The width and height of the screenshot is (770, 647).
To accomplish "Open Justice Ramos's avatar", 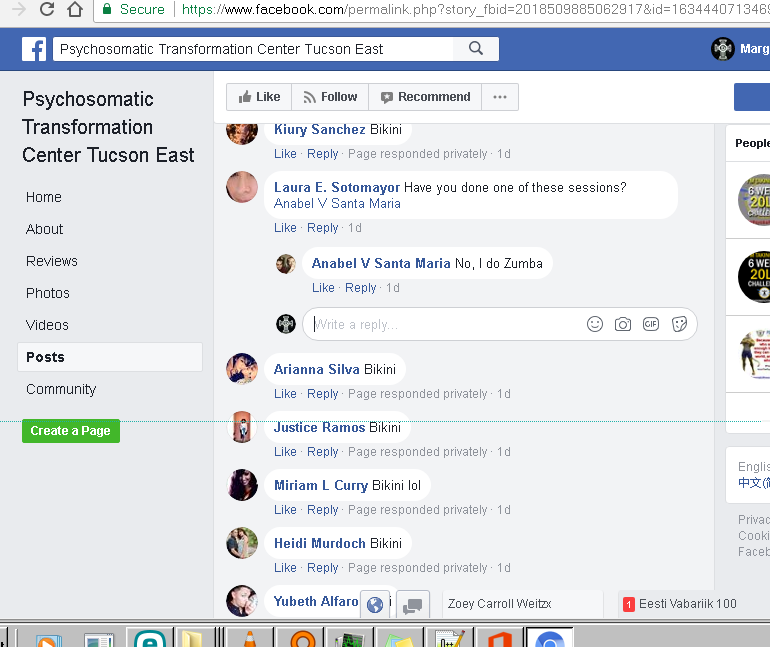I will (x=242, y=427).
